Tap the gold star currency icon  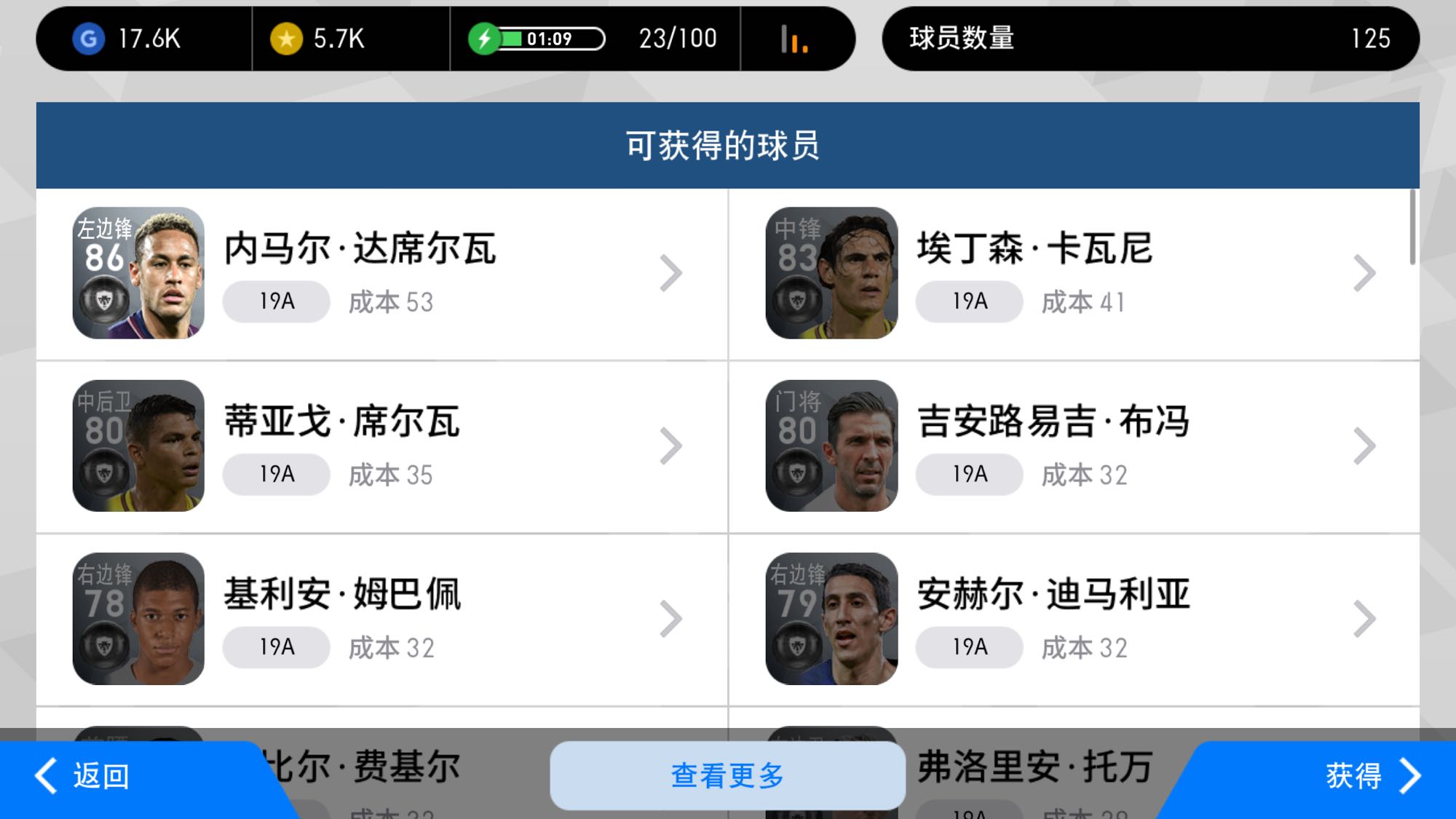pyautogui.click(x=286, y=39)
